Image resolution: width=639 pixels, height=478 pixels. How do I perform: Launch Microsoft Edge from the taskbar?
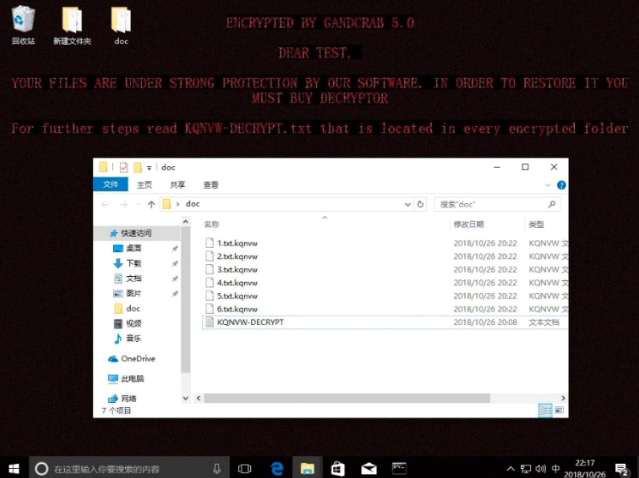[277, 469]
